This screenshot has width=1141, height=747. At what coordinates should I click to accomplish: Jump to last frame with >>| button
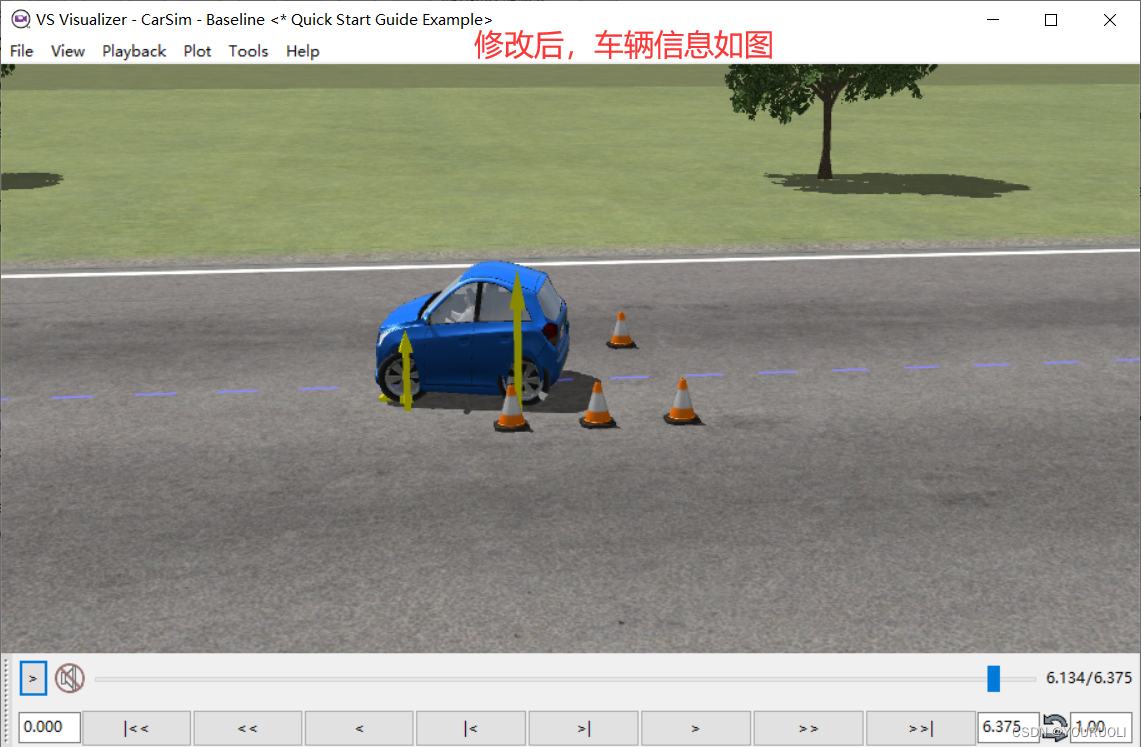[x=919, y=727]
